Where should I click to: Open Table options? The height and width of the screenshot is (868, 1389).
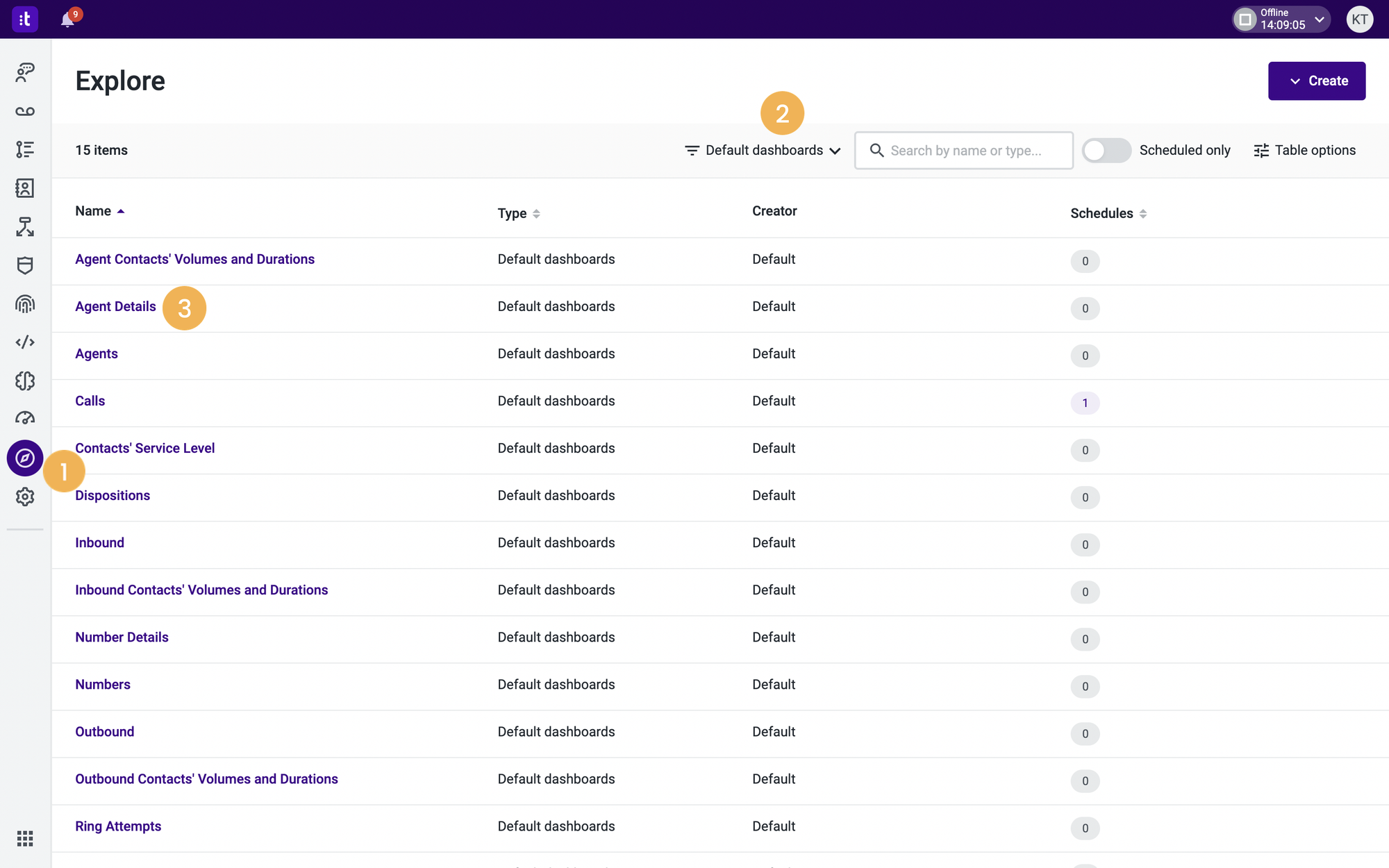click(1304, 151)
